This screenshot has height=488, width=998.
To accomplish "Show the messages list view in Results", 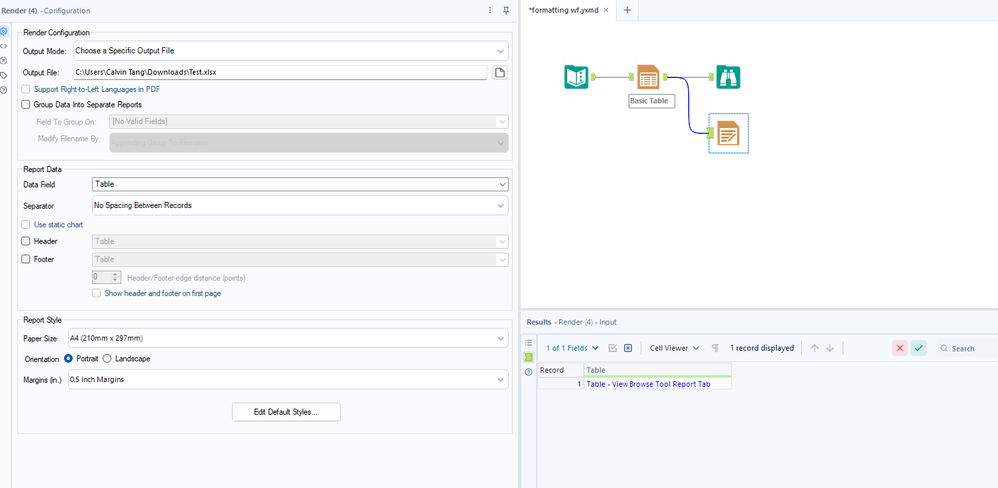I will coord(528,343).
